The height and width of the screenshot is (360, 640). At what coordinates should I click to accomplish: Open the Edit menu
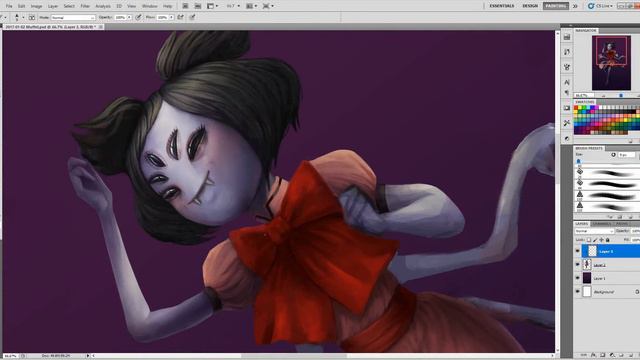click(22, 6)
